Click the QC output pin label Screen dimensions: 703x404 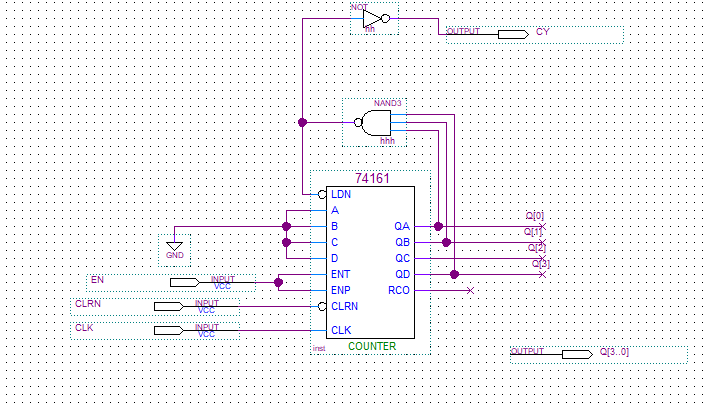tap(402, 259)
